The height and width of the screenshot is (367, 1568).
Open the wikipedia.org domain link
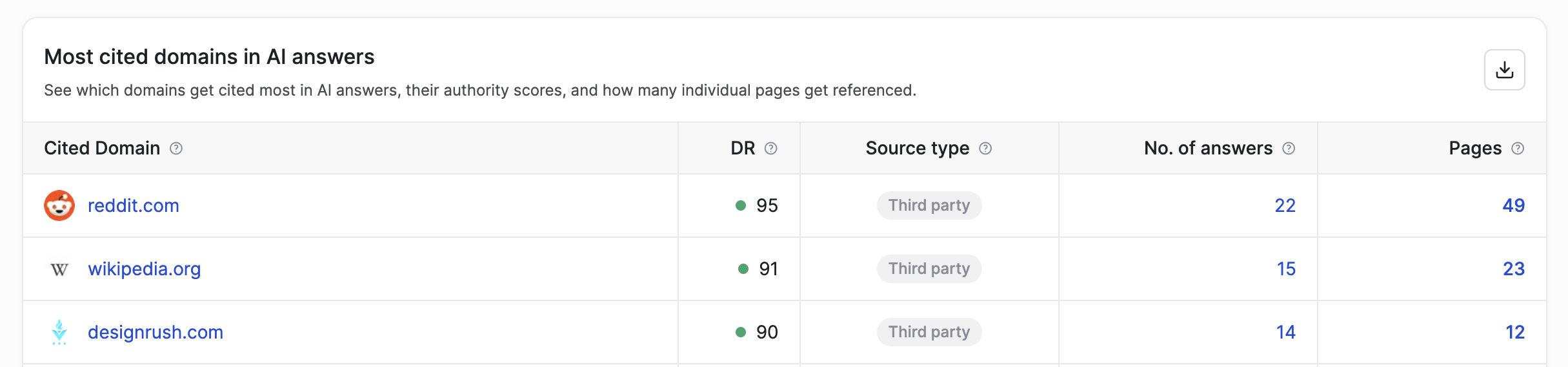coord(145,269)
